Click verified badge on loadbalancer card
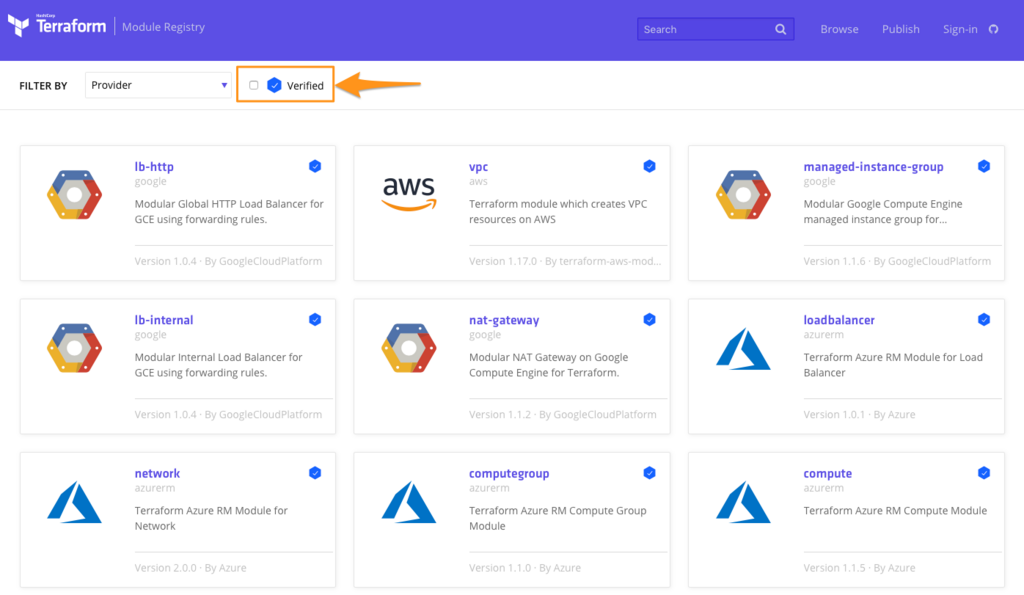The width and height of the screenshot is (1024, 595). coord(984,319)
